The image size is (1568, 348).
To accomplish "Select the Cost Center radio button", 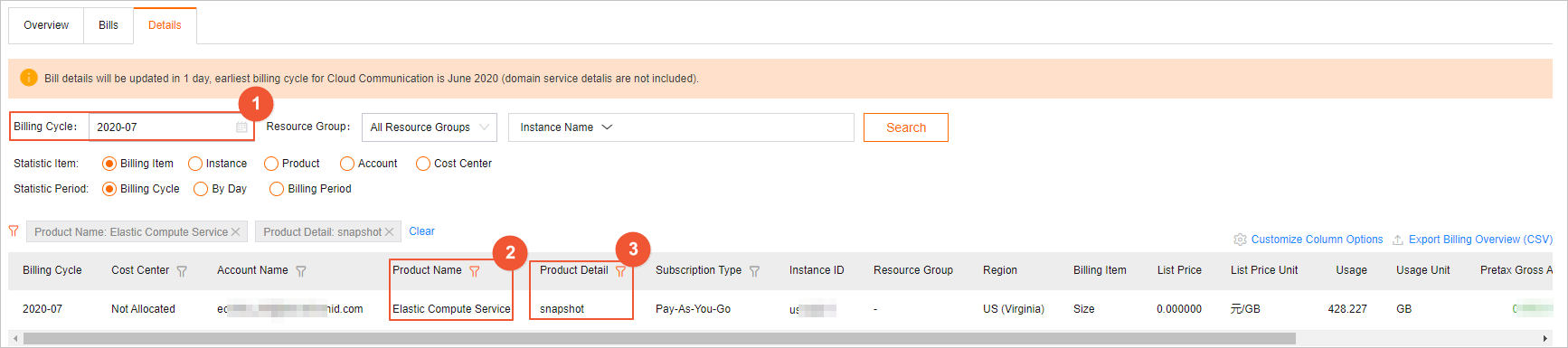I will point(423,164).
